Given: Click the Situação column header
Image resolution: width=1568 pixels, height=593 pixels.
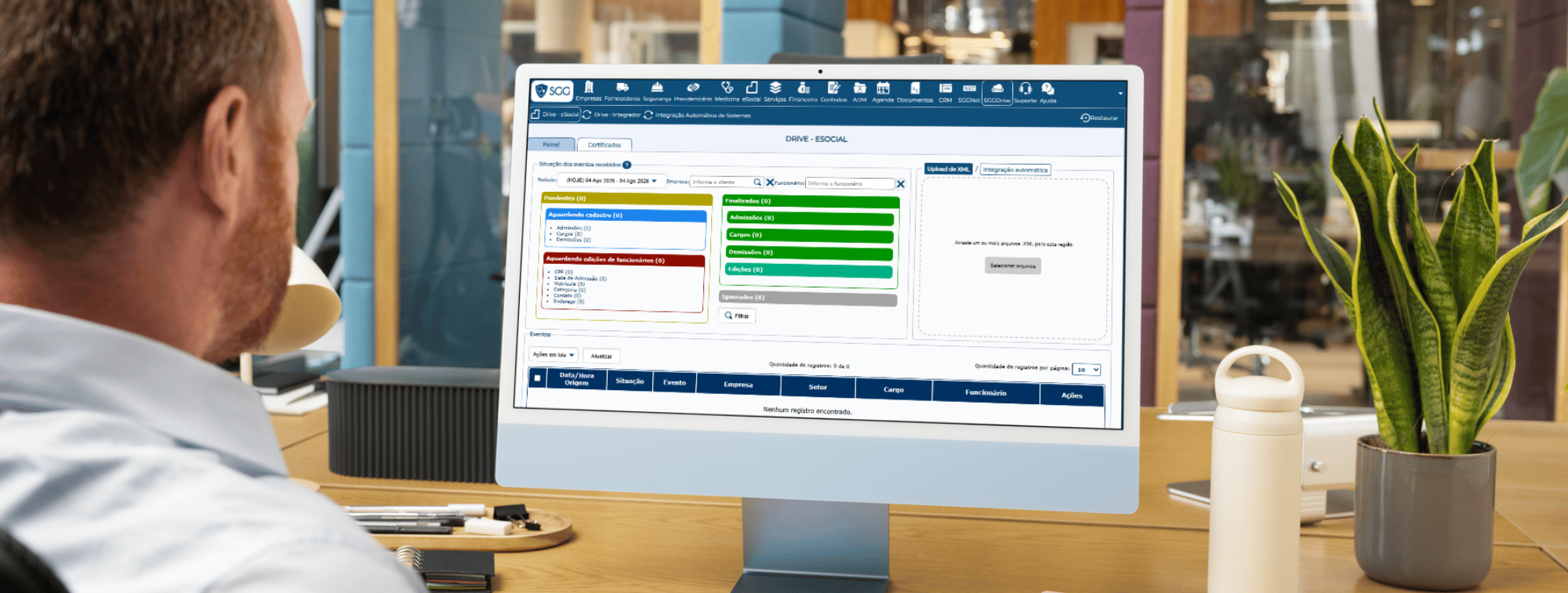Looking at the screenshot, I should tap(630, 381).
